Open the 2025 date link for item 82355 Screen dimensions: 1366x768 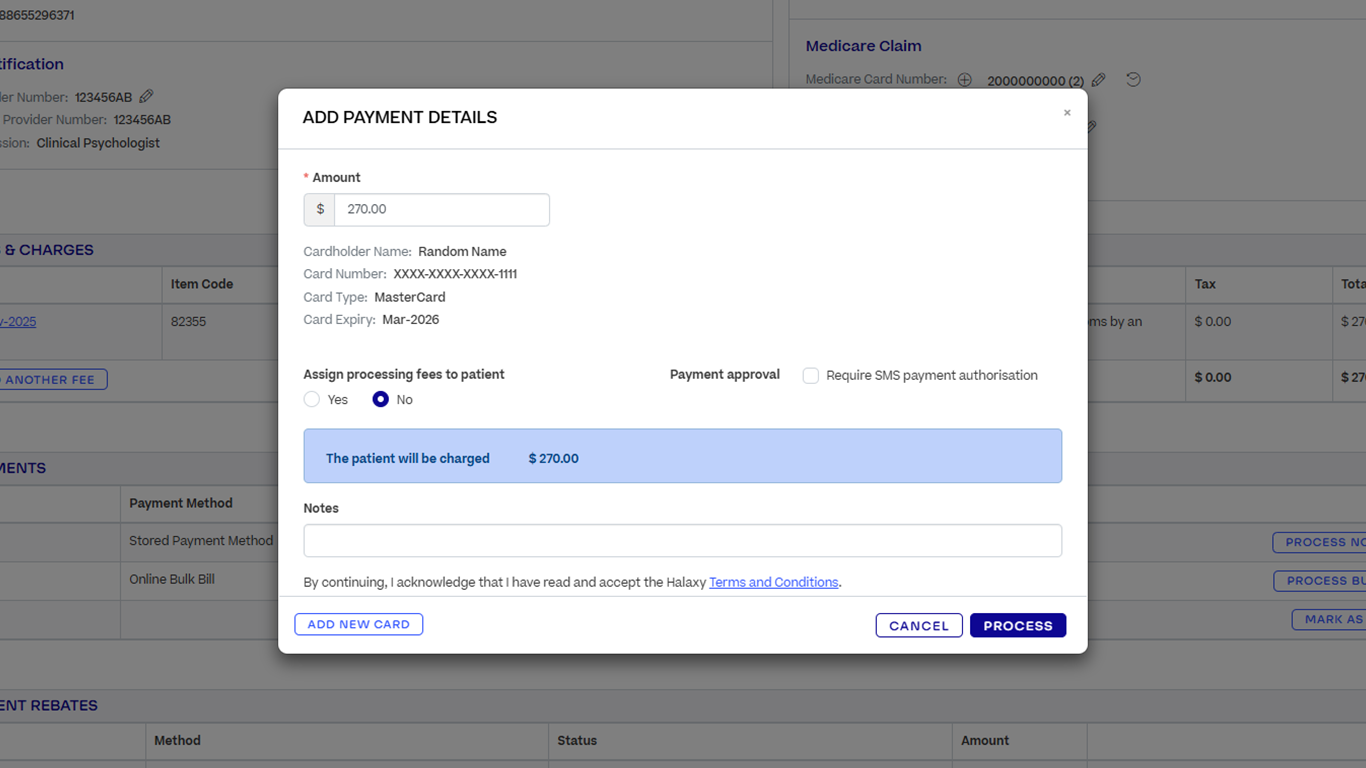pos(18,322)
